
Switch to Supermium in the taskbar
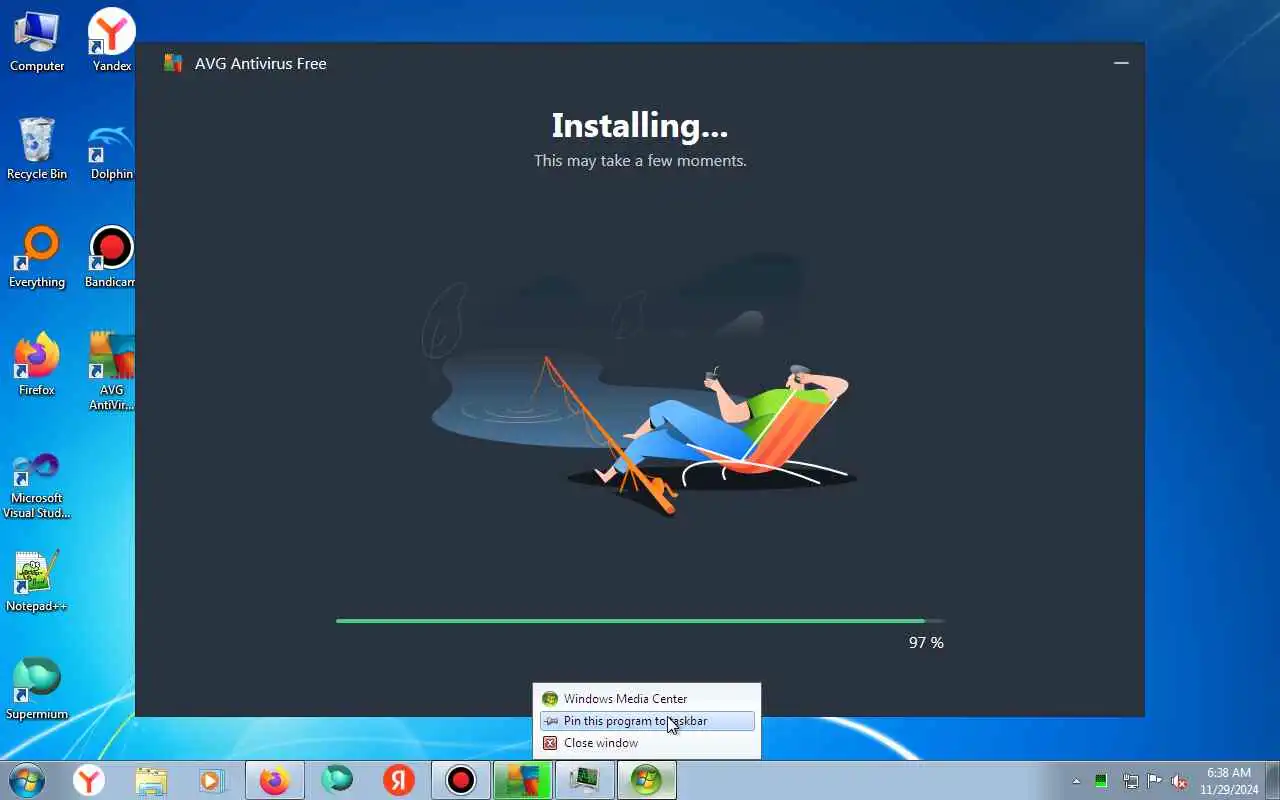(x=337, y=780)
